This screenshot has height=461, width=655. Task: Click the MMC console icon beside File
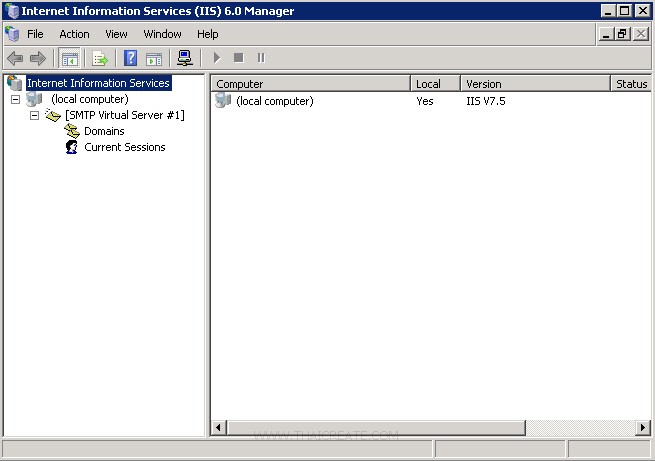pyautogui.click(x=13, y=34)
